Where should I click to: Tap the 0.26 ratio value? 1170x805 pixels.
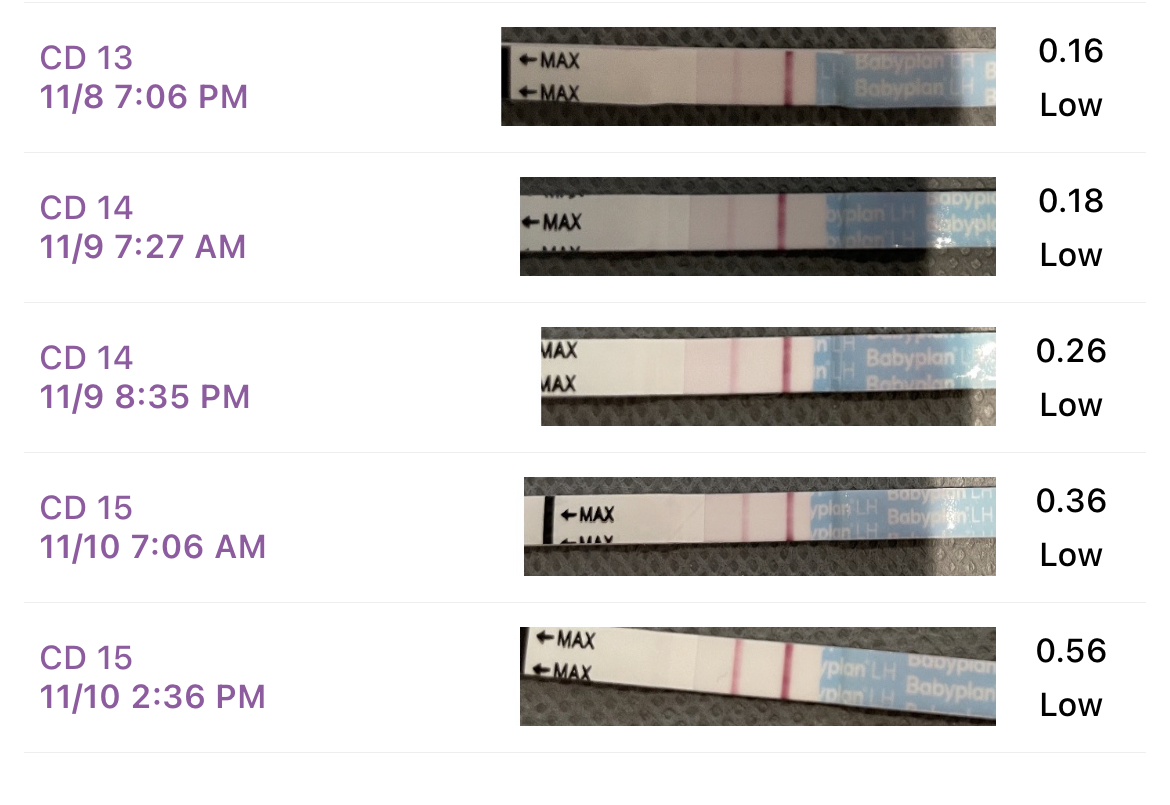pos(1071,351)
